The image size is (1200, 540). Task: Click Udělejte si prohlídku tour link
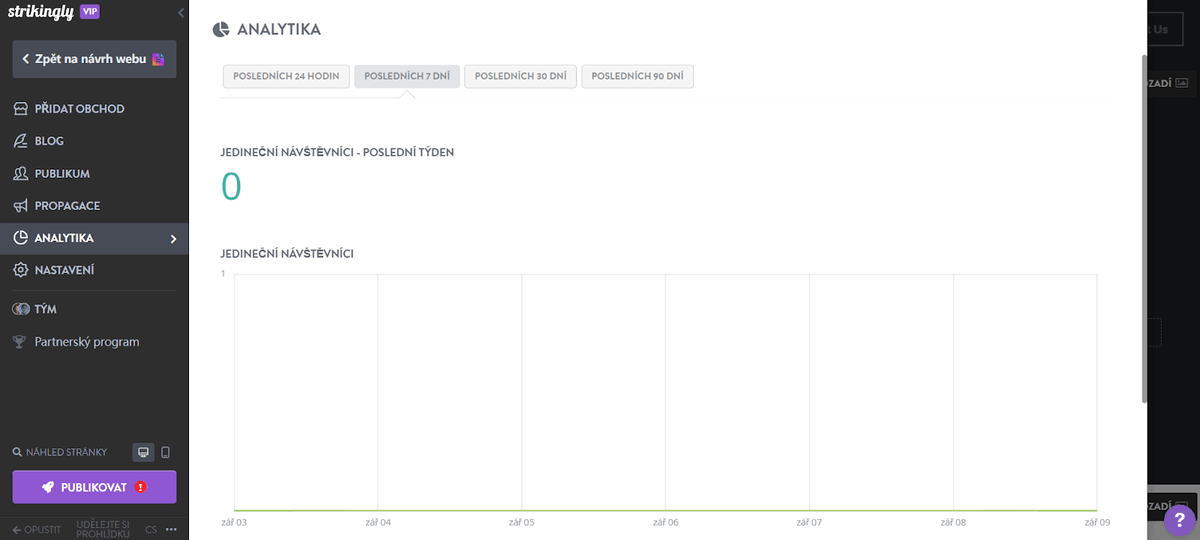coord(103,528)
